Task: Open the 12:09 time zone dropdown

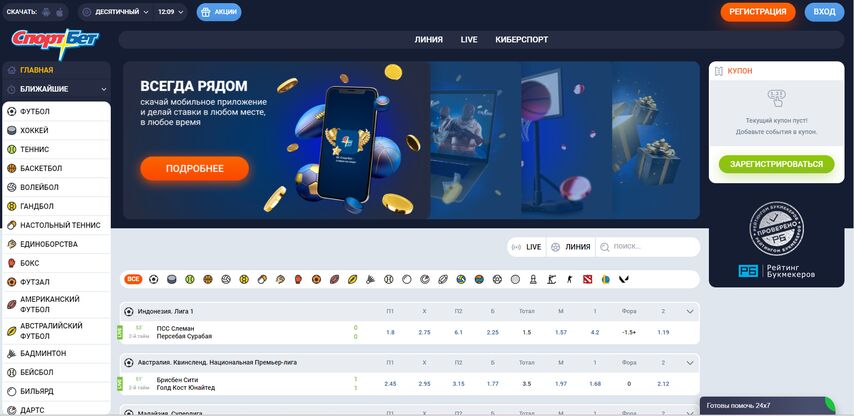Action: pyautogui.click(x=171, y=13)
